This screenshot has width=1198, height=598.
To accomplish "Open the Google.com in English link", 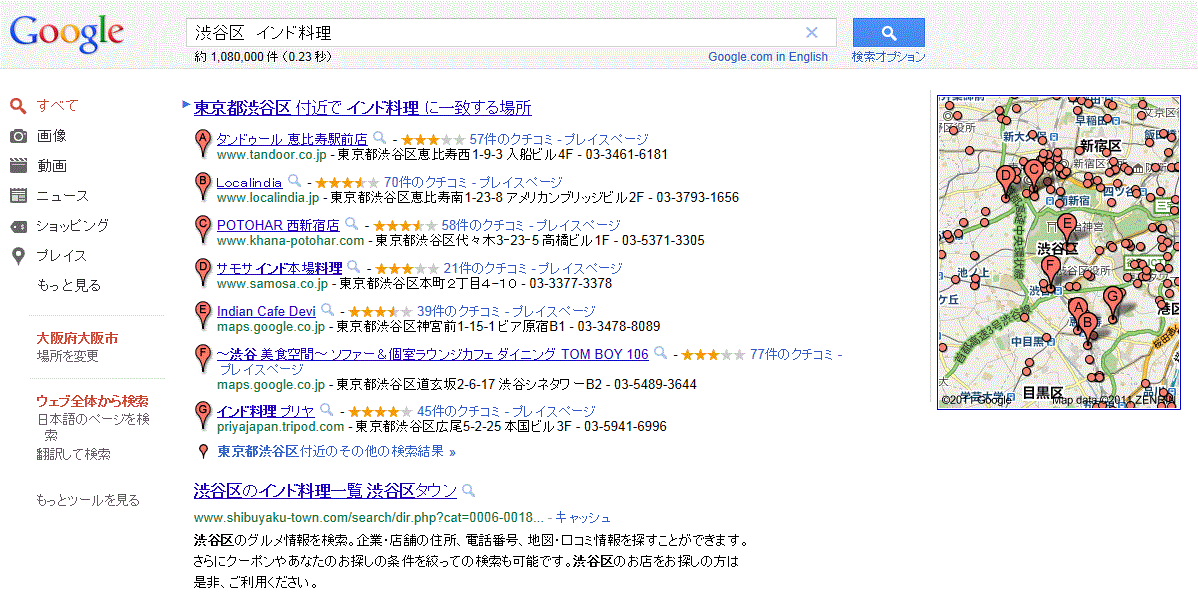I will tap(768, 57).
